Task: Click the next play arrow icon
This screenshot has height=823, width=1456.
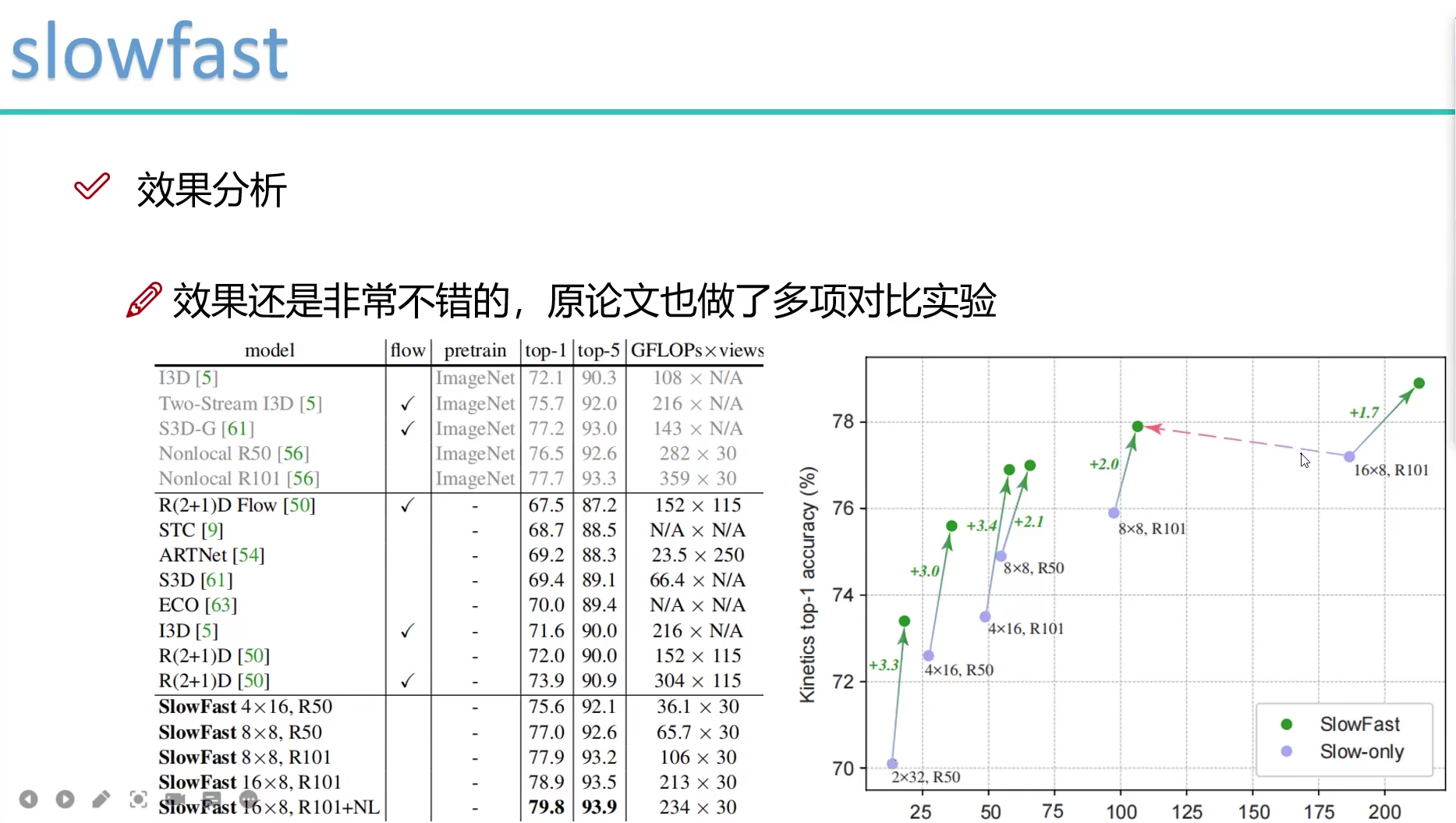Action: pyautogui.click(x=65, y=799)
